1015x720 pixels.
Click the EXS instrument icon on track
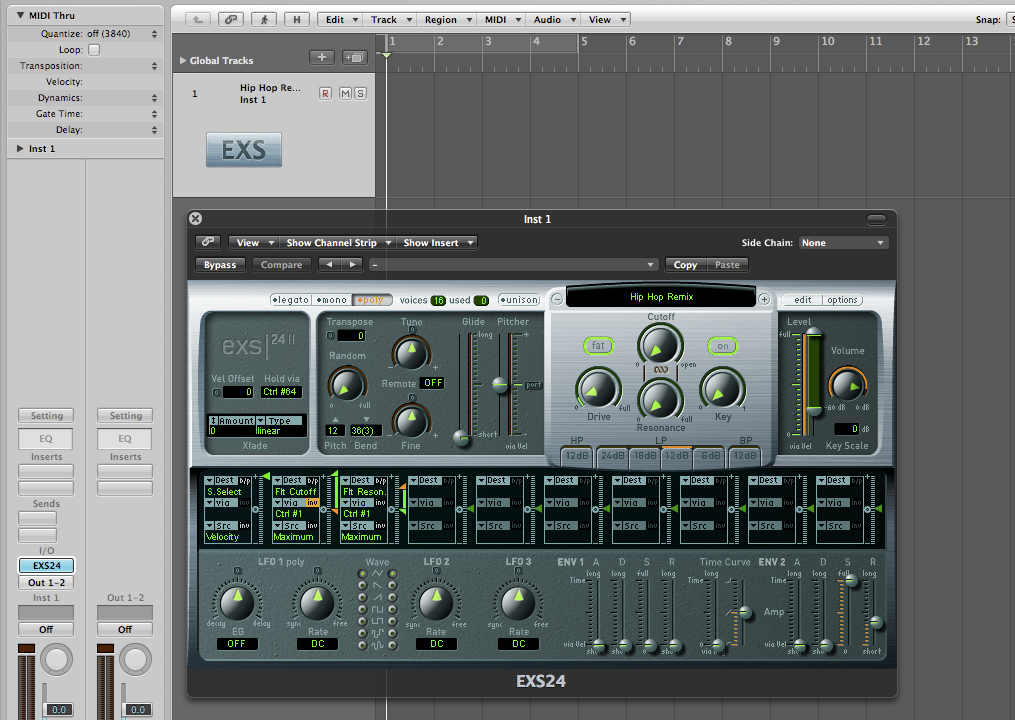coord(244,150)
